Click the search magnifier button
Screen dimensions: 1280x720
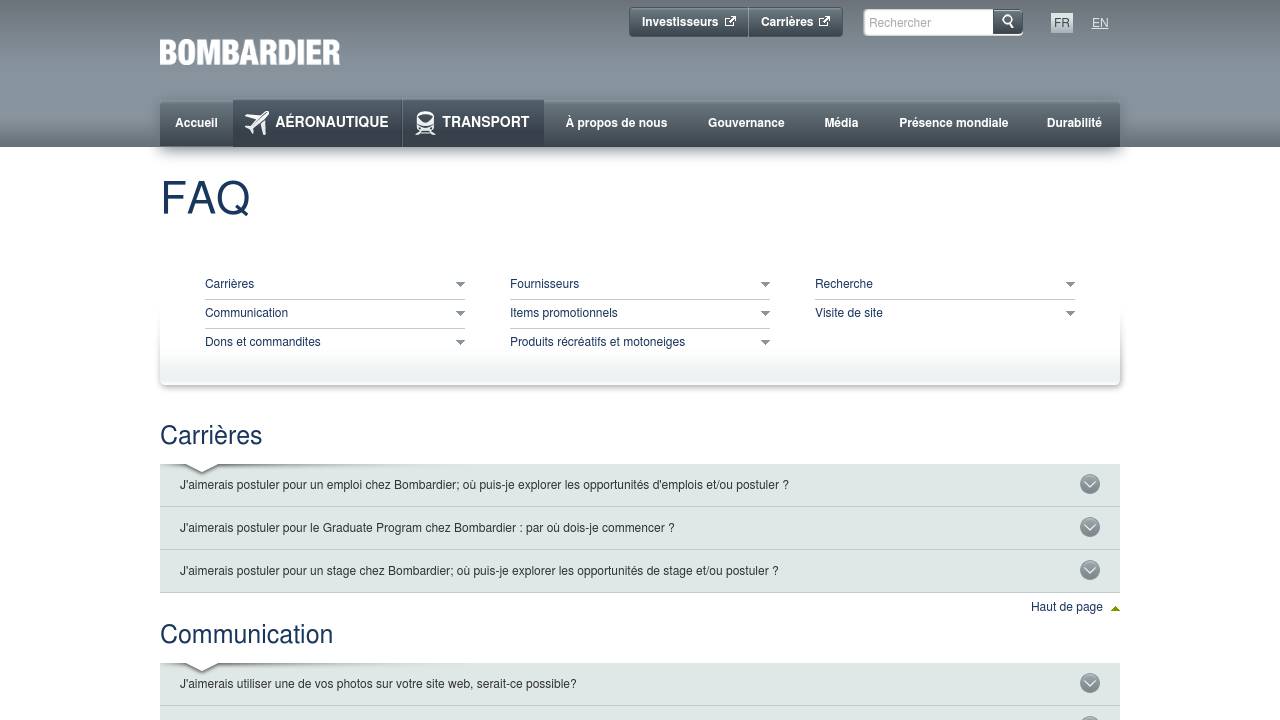(x=1008, y=22)
